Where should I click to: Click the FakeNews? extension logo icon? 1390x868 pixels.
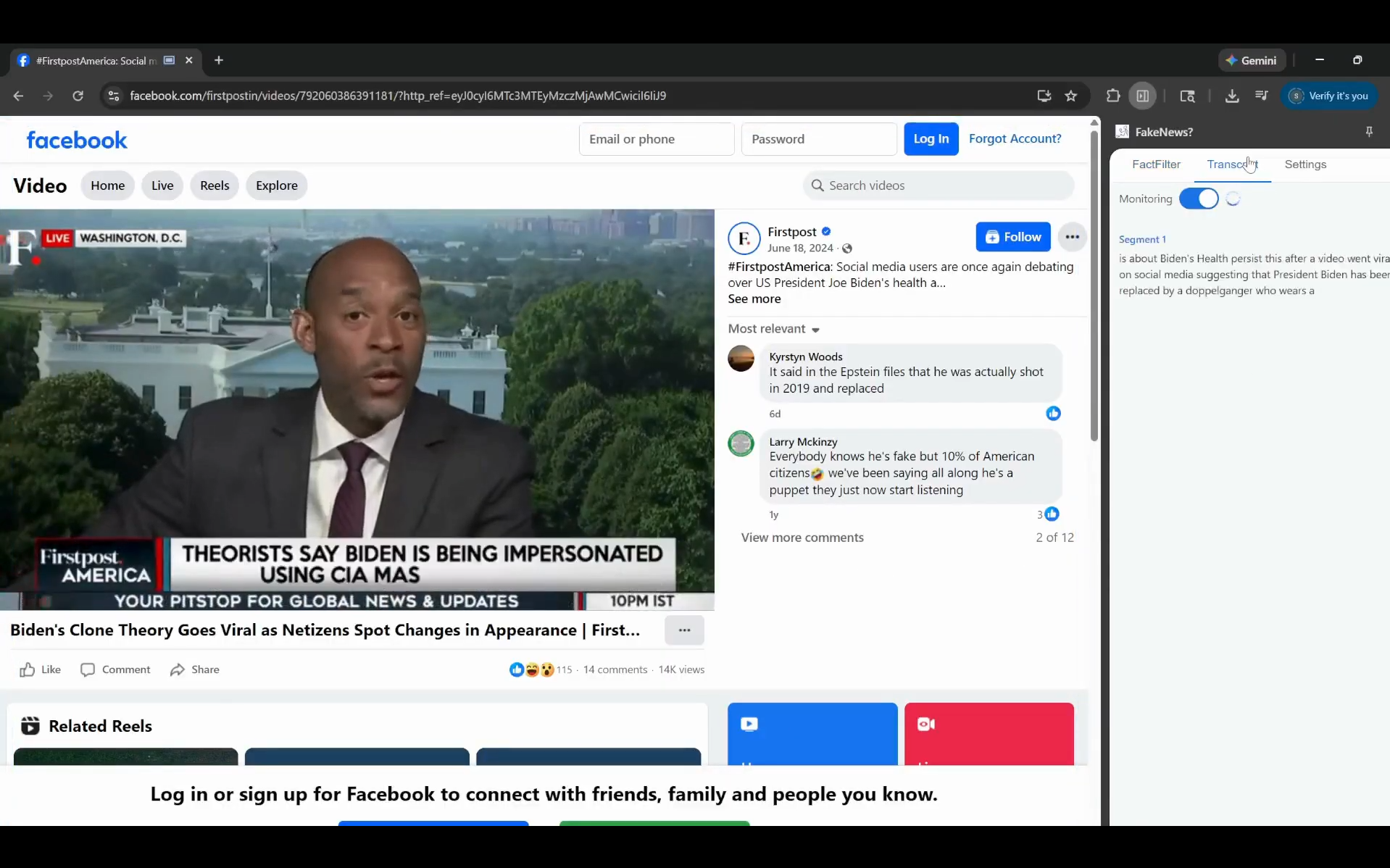coord(1123,132)
